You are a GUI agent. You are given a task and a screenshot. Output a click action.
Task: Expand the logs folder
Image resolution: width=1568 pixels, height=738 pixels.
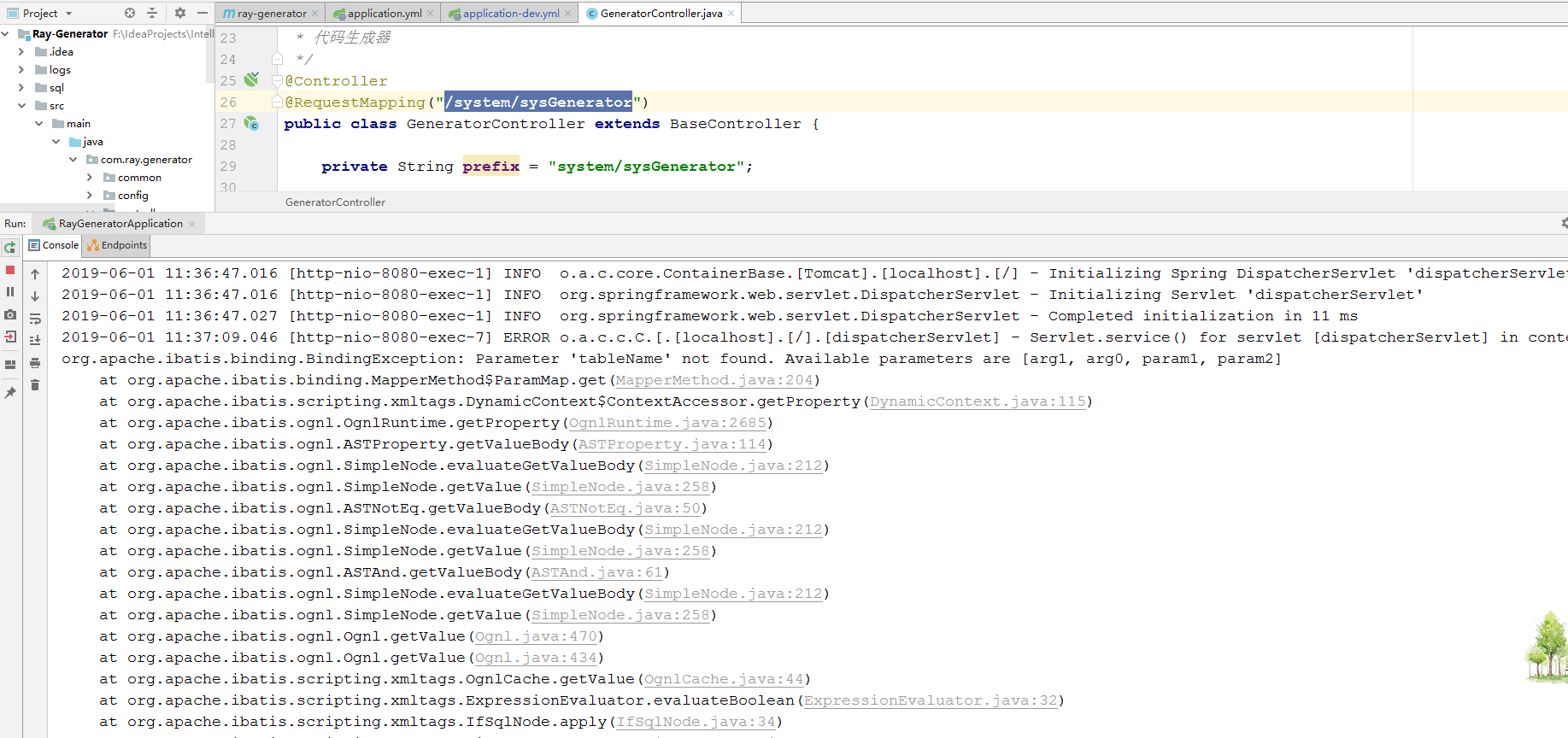21,70
